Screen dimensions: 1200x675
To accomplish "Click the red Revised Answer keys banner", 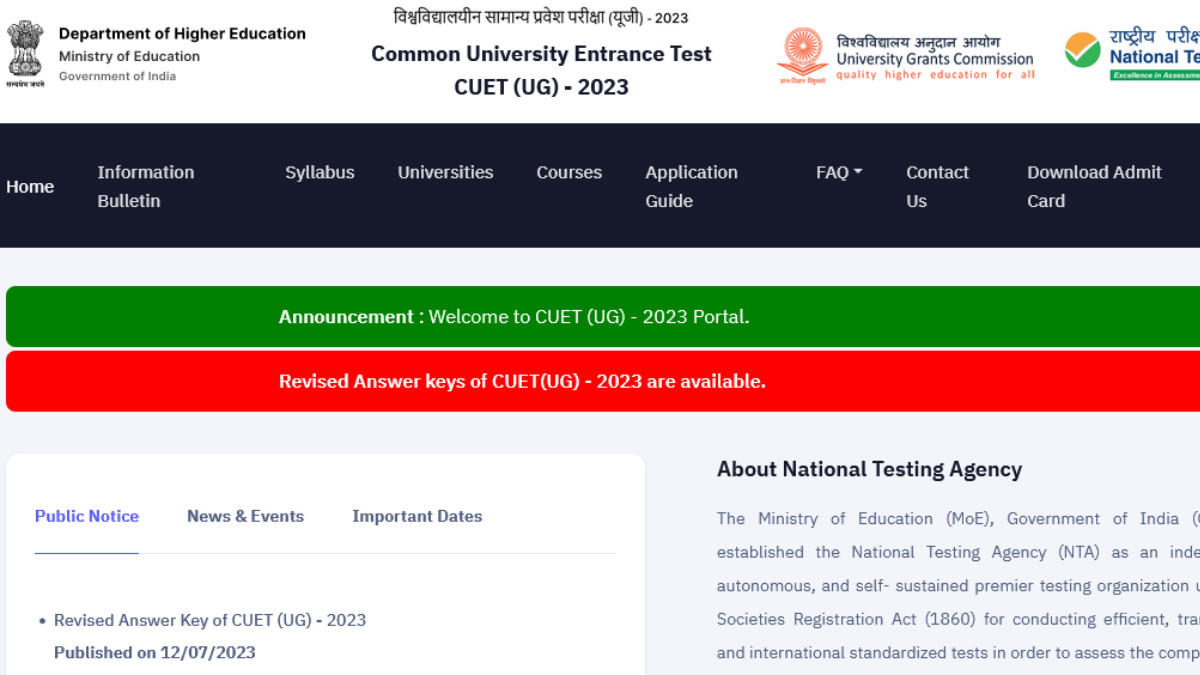I will [522, 381].
